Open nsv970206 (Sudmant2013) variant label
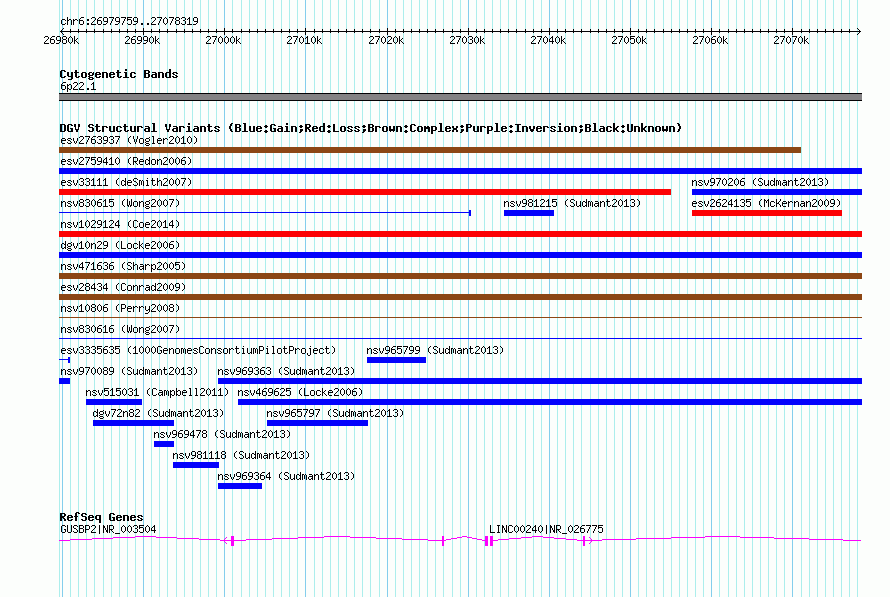The width and height of the screenshot is (890, 597). pos(760,182)
